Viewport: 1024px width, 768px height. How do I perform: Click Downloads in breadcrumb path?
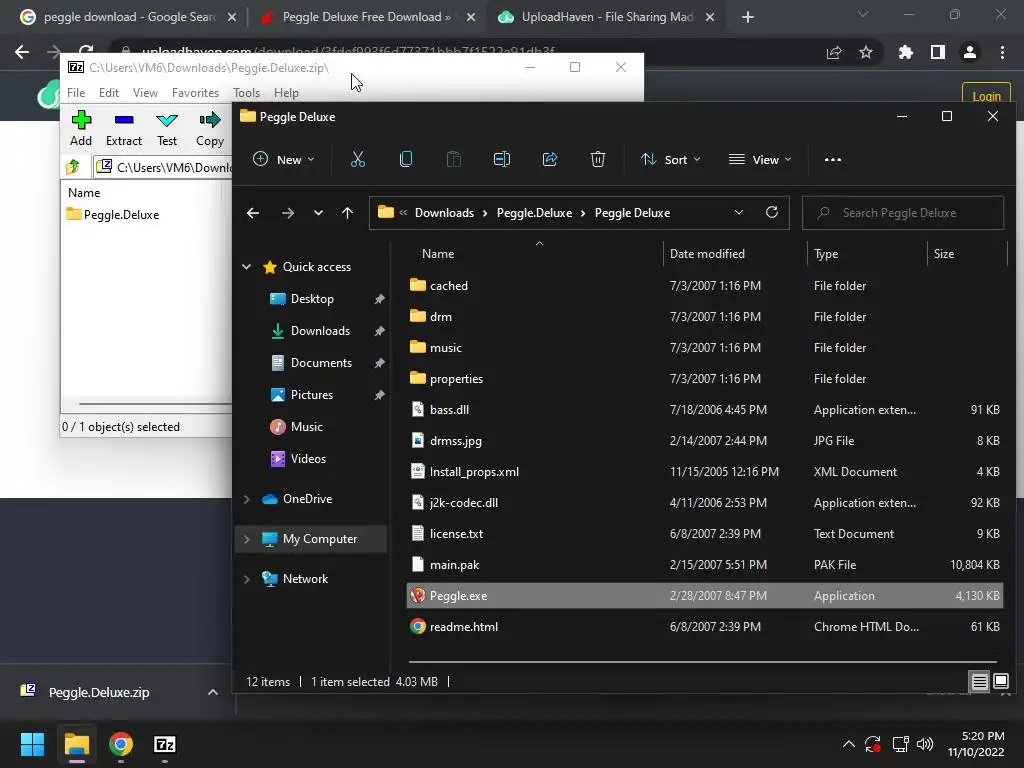tap(444, 213)
